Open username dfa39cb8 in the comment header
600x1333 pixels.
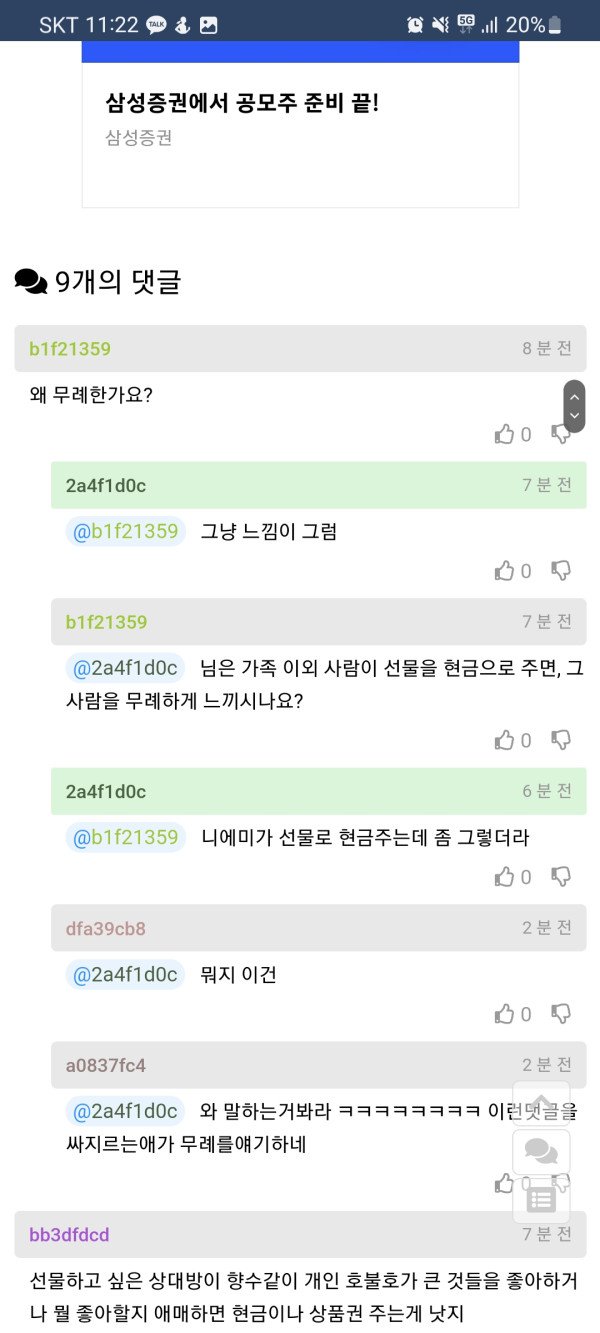106,929
